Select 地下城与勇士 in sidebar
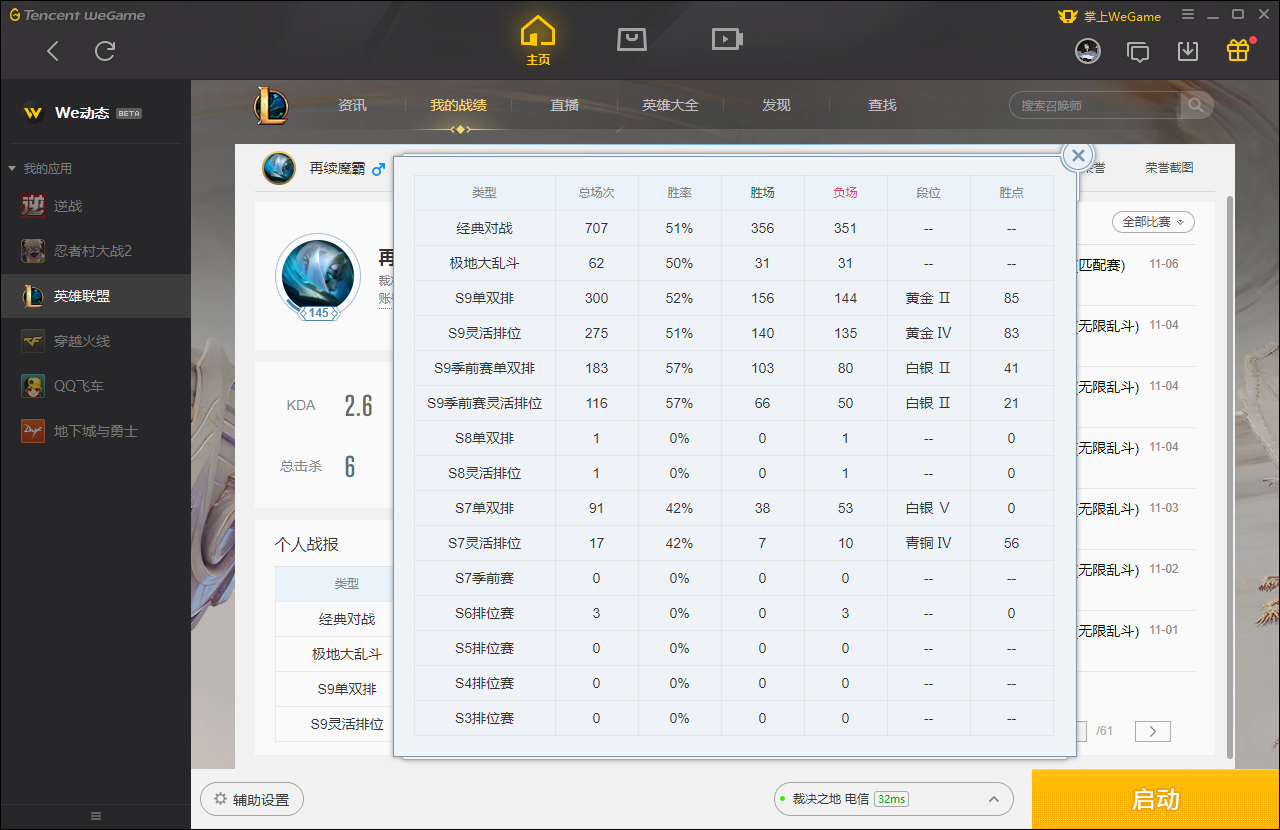This screenshot has height=830, width=1280. point(95,431)
